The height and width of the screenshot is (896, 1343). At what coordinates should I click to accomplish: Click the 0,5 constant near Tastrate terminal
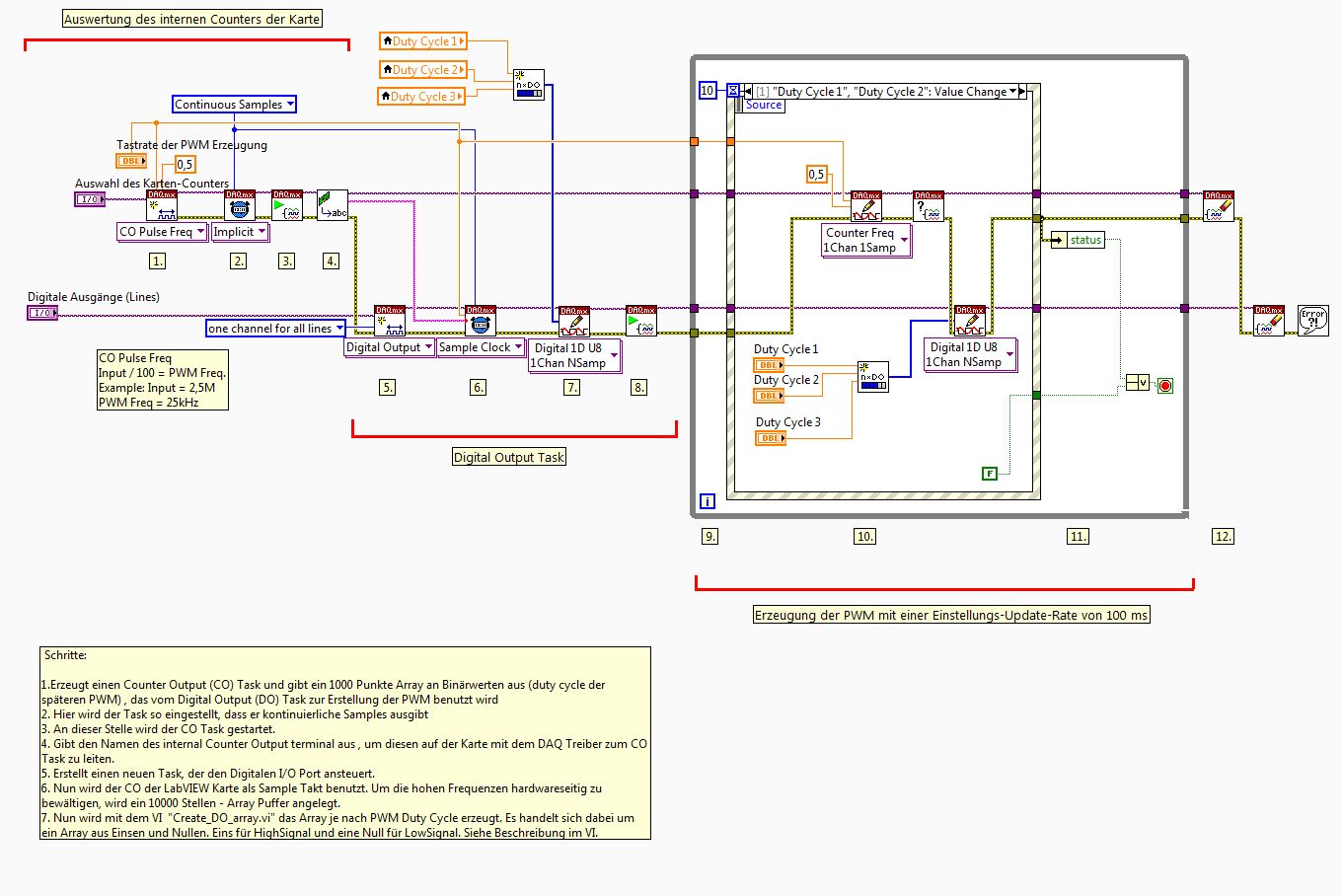coord(186,165)
